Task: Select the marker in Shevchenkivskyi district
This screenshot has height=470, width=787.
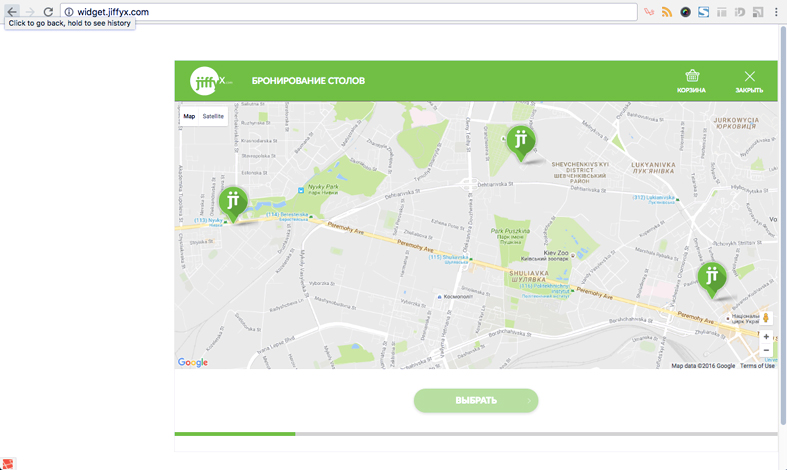Action: pos(520,141)
